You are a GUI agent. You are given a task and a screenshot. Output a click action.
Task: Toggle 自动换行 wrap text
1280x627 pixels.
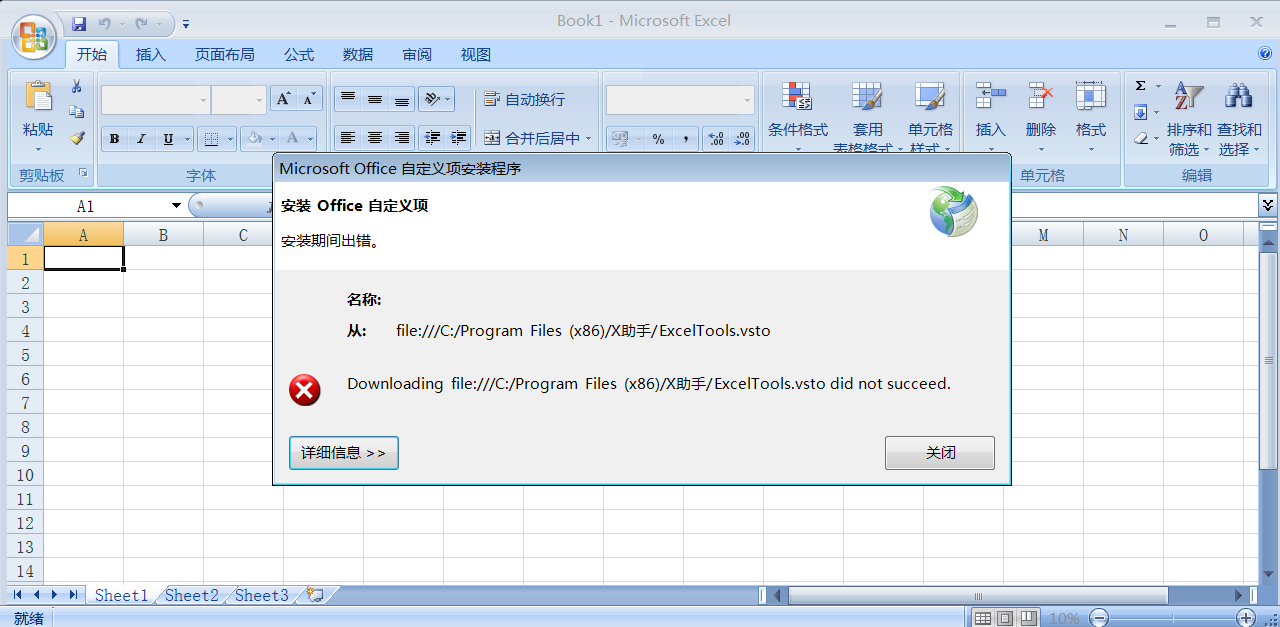click(x=525, y=99)
